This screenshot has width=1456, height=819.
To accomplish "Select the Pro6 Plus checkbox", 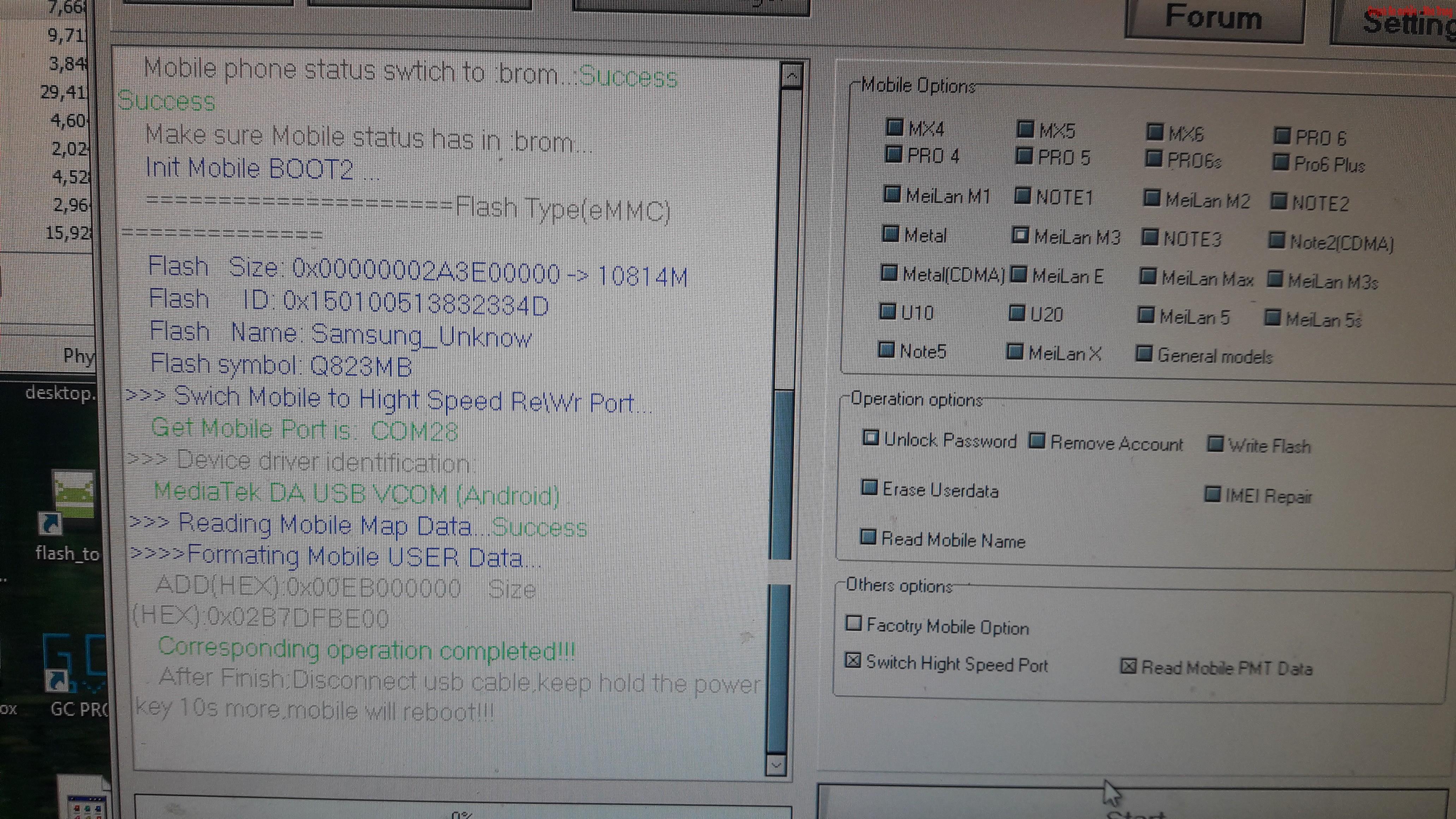I will click(1280, 163).
